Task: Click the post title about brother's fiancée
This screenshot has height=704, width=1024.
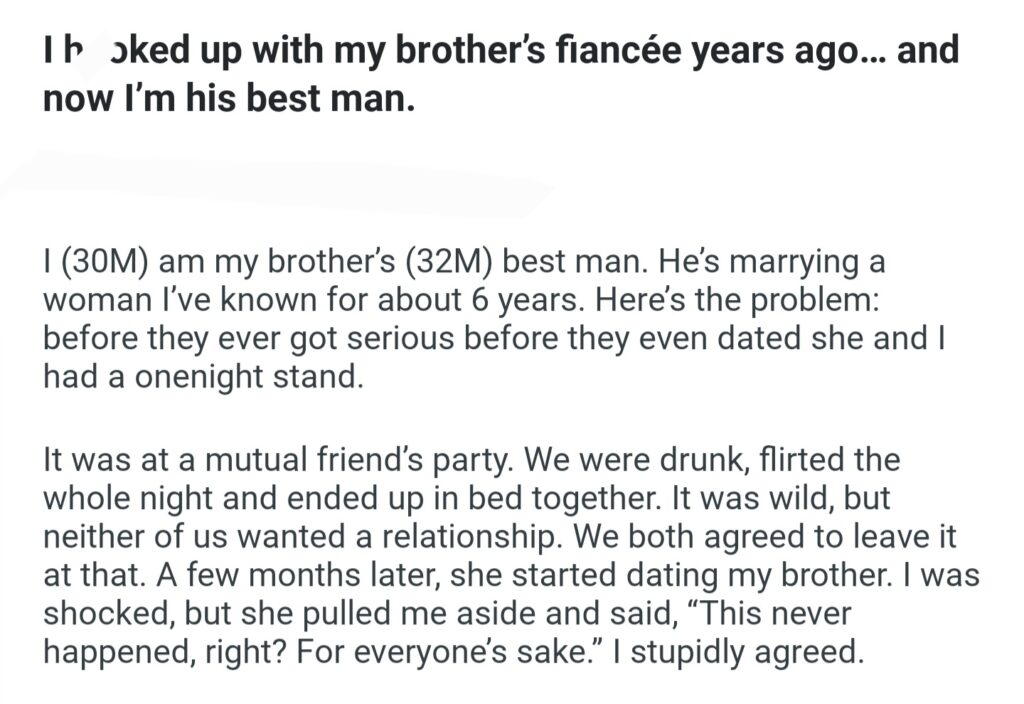Action: [500, 52]
